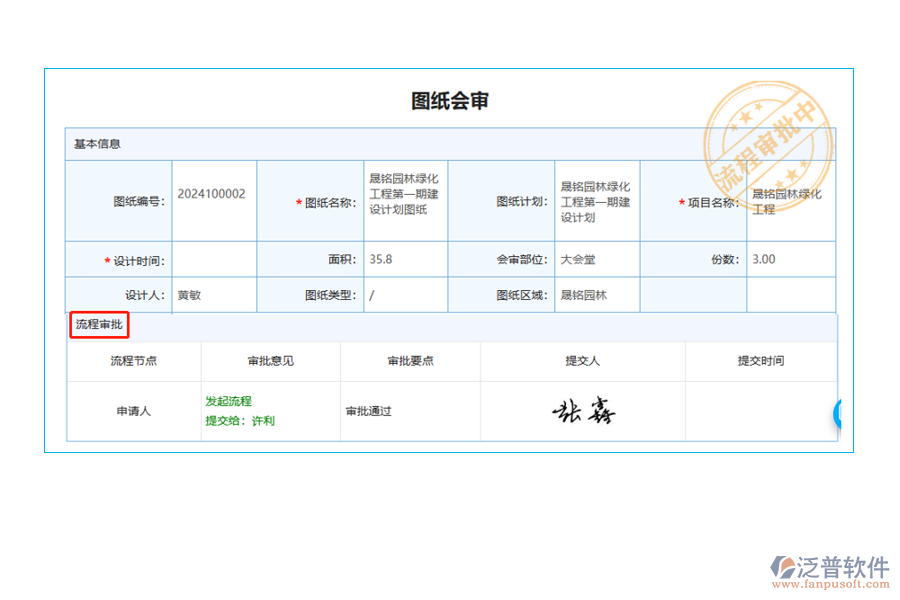Click the 提交人 column header

[x=583, y=360]
